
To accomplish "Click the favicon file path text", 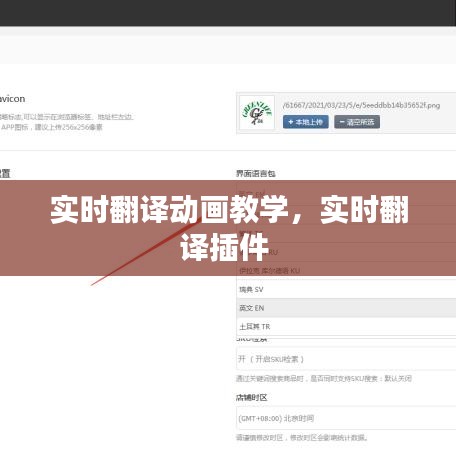I will pyautogui.click(x=361, y=105).
